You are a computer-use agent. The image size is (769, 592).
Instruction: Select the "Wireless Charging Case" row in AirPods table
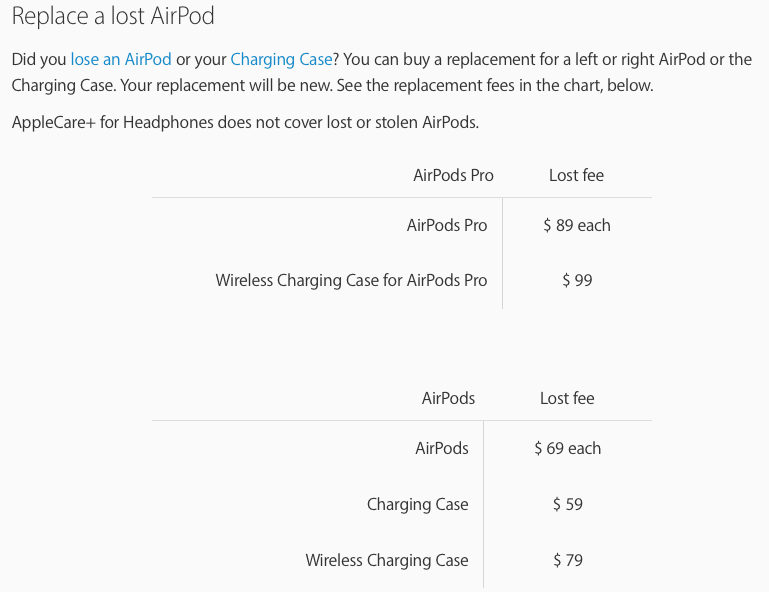[386, 560]
